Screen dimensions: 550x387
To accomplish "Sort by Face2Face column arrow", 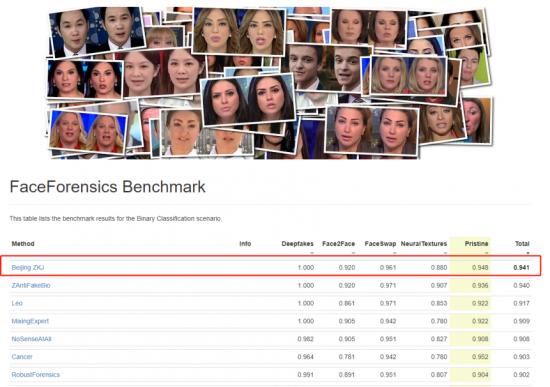I will 353,253.
